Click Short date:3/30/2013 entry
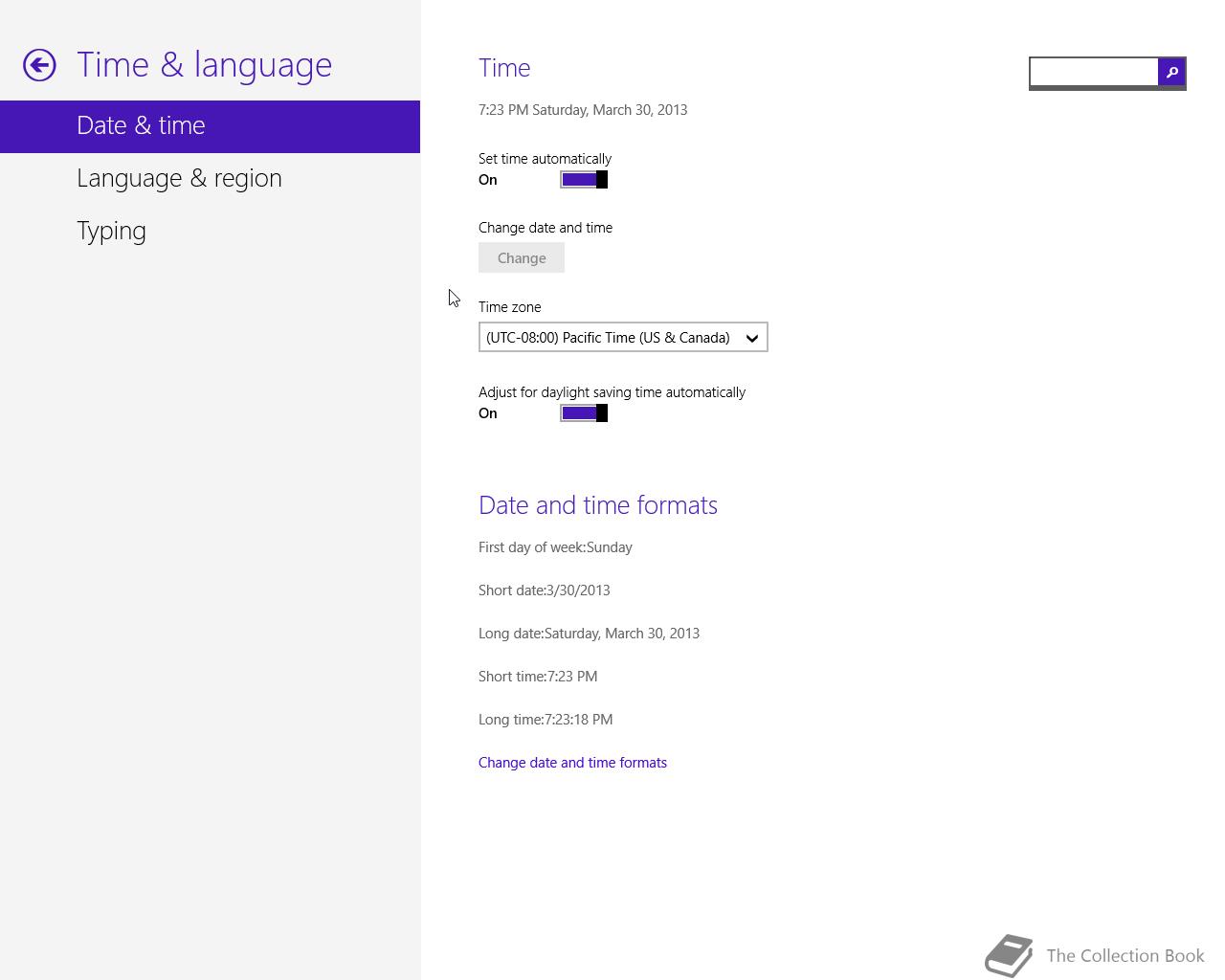 pyautogui.click(x=545, y=590)
